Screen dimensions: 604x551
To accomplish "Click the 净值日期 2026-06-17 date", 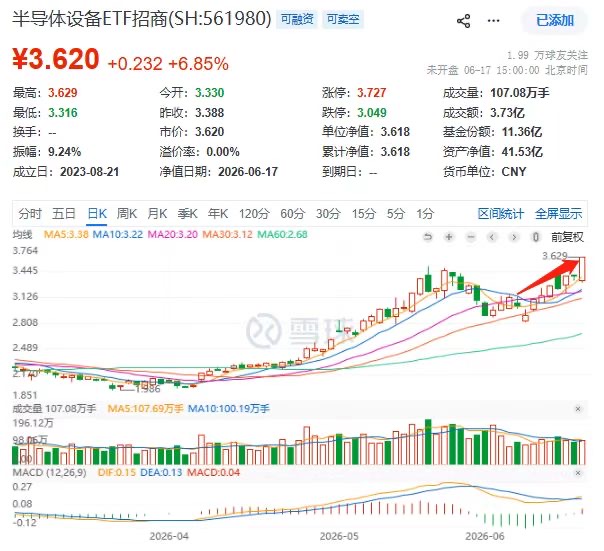I will (248, 172).
